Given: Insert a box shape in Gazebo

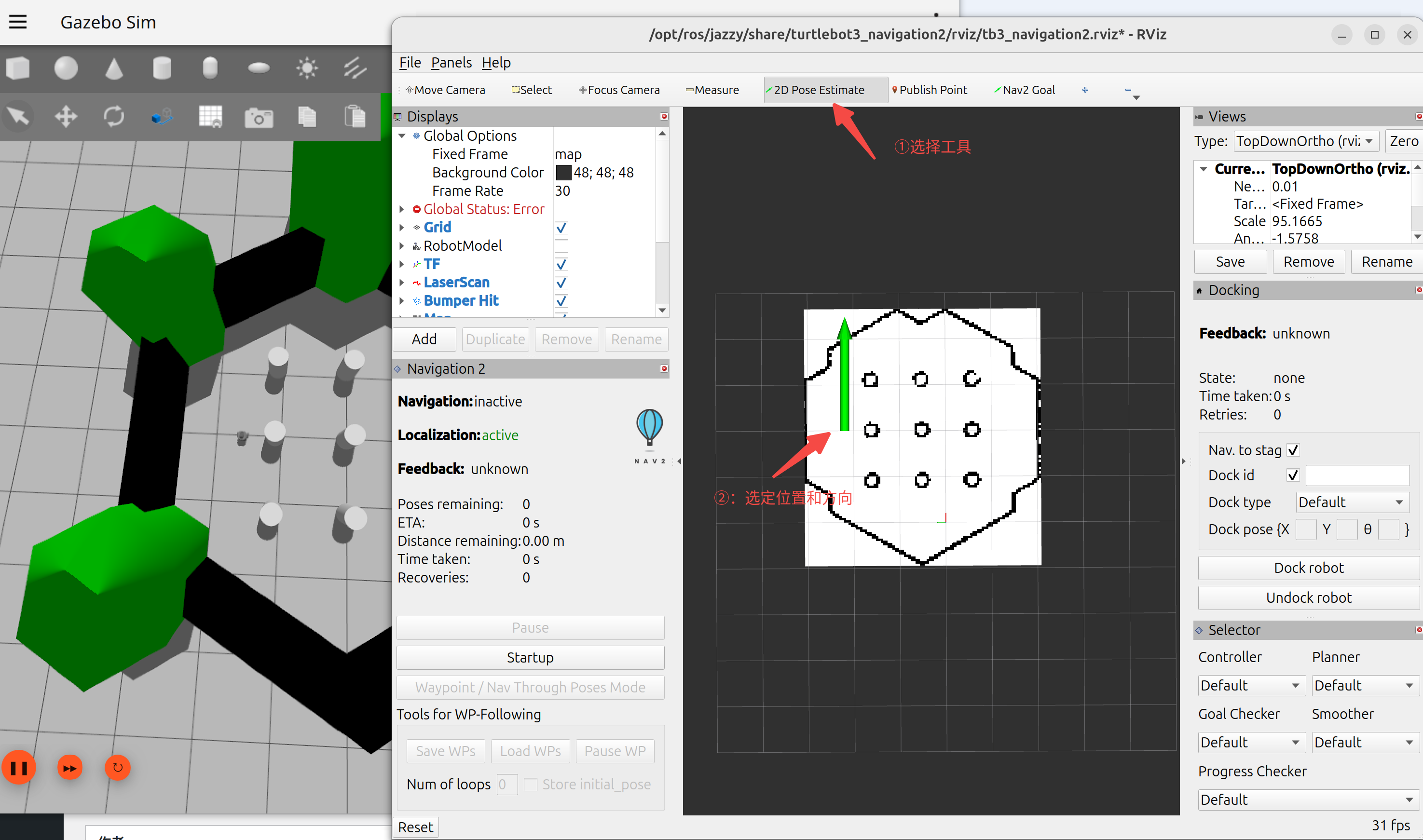Looking at the screenshot, I should click(x=17, y=68).
